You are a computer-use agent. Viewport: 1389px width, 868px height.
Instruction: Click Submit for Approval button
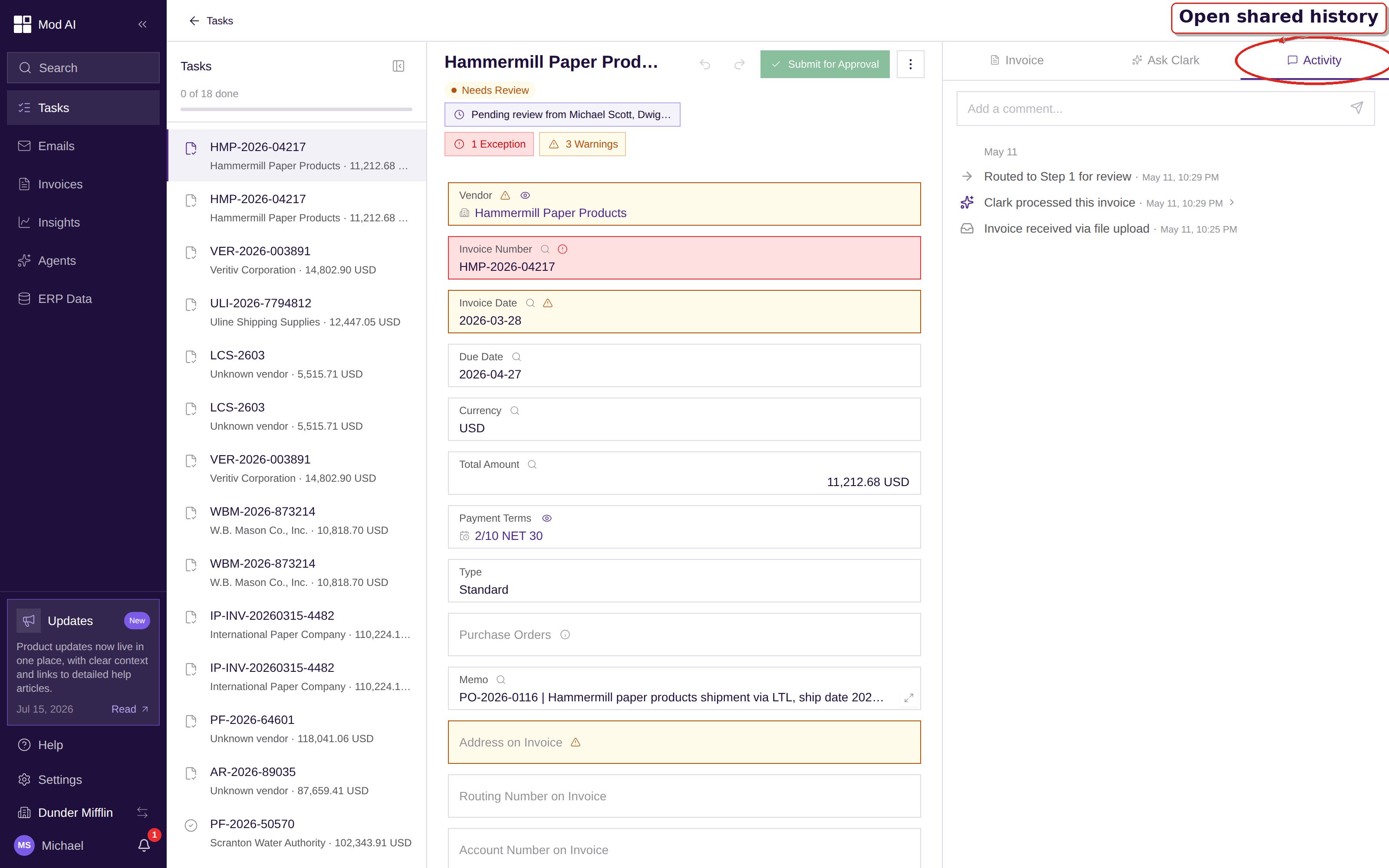(825, 64)
